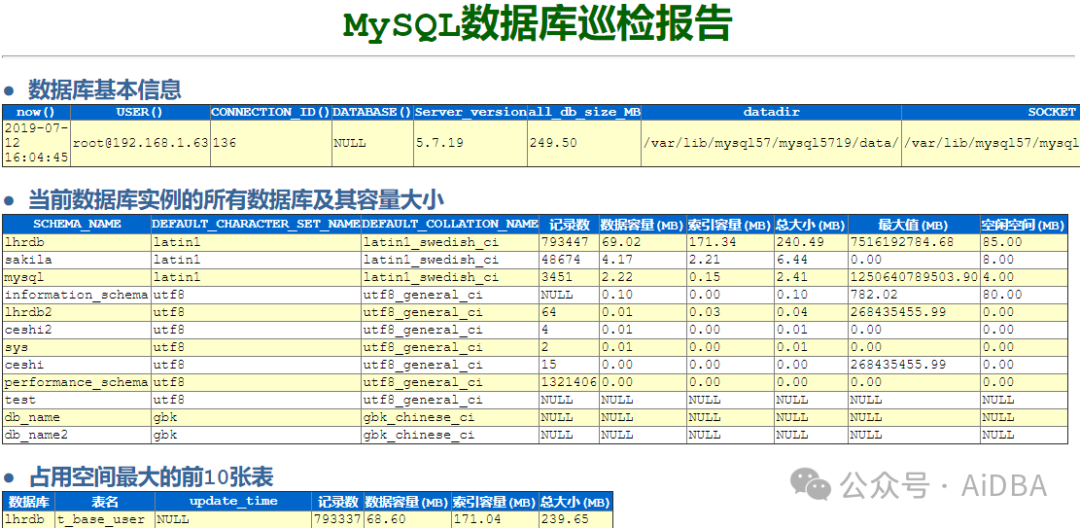This screenshot has width=1080, height=528.
Task: Select total size value 240.49
Action: [x=811, y=242]
